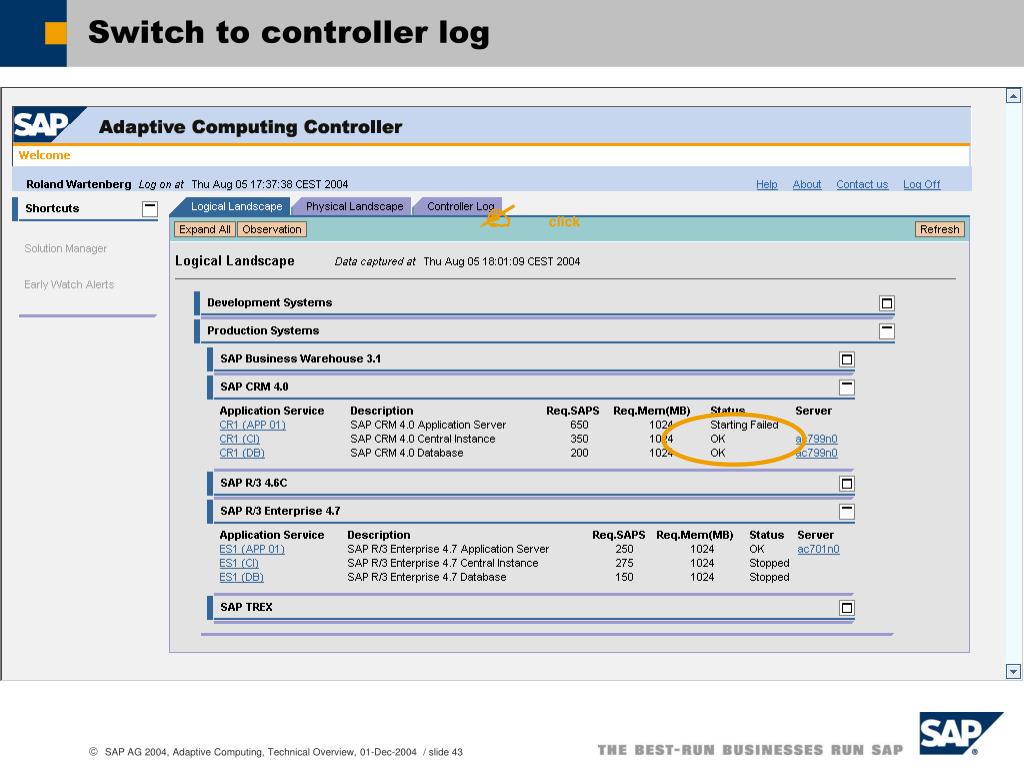The height and width of the screenshot is (768, 1024).
Task: Collapse SAP R/3 Enterprise 4.7 section
Action: coord(846,511)
